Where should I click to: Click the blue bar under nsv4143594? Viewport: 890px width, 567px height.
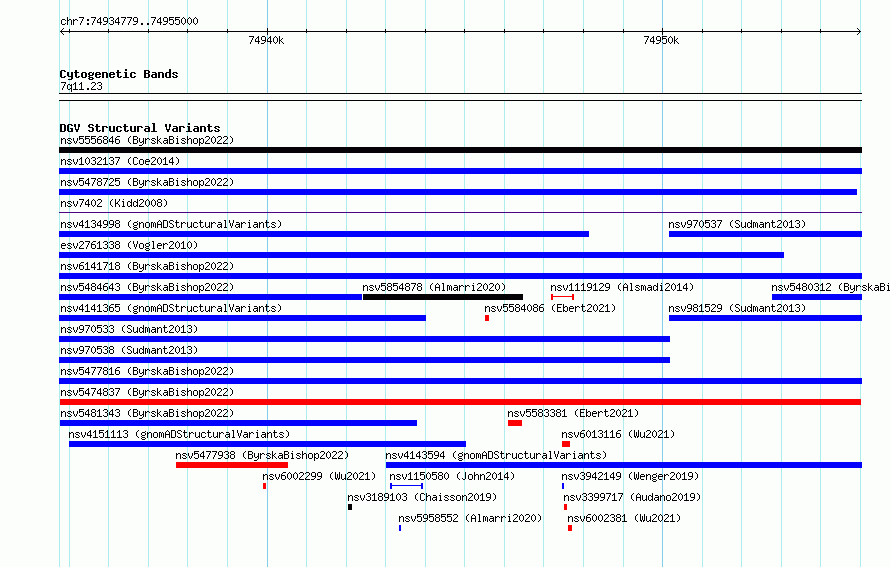tap(624, 465)
